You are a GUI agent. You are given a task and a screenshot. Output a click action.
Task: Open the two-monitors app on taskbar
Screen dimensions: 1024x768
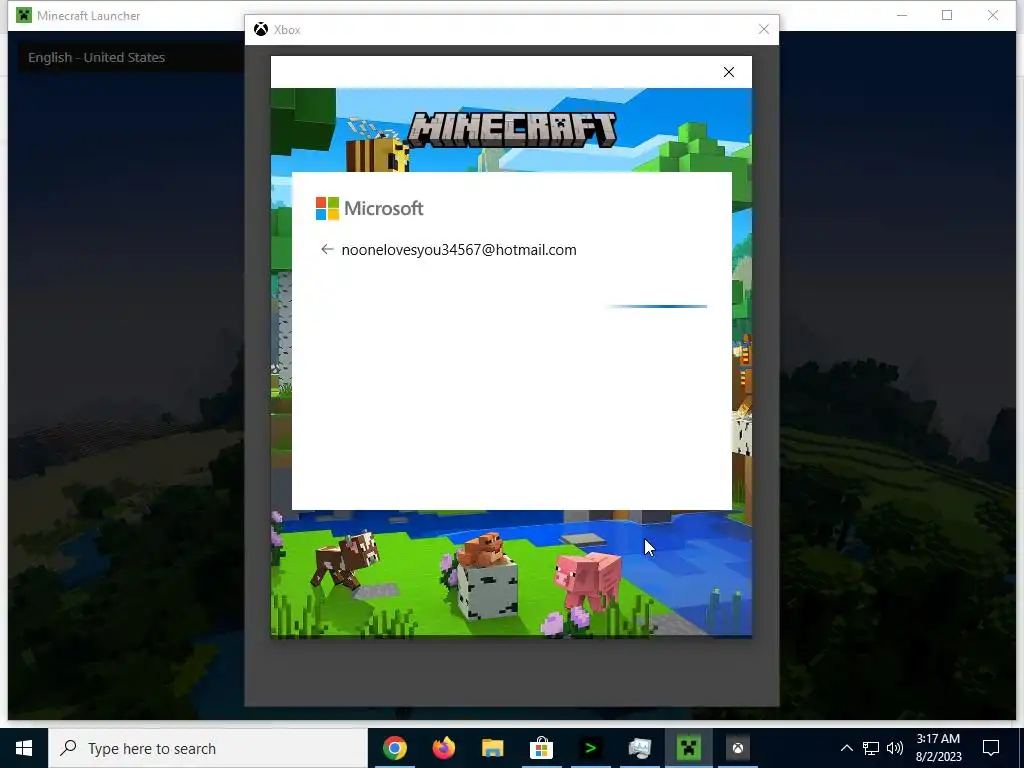[639, 748]
